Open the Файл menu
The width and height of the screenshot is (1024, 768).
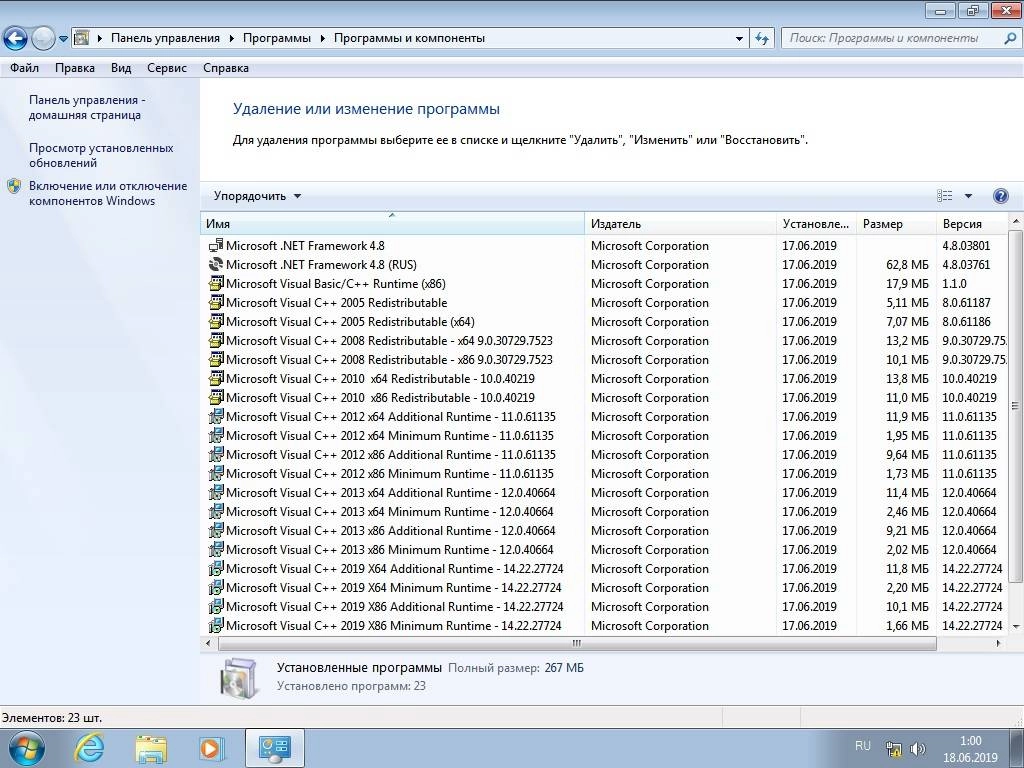24,68
